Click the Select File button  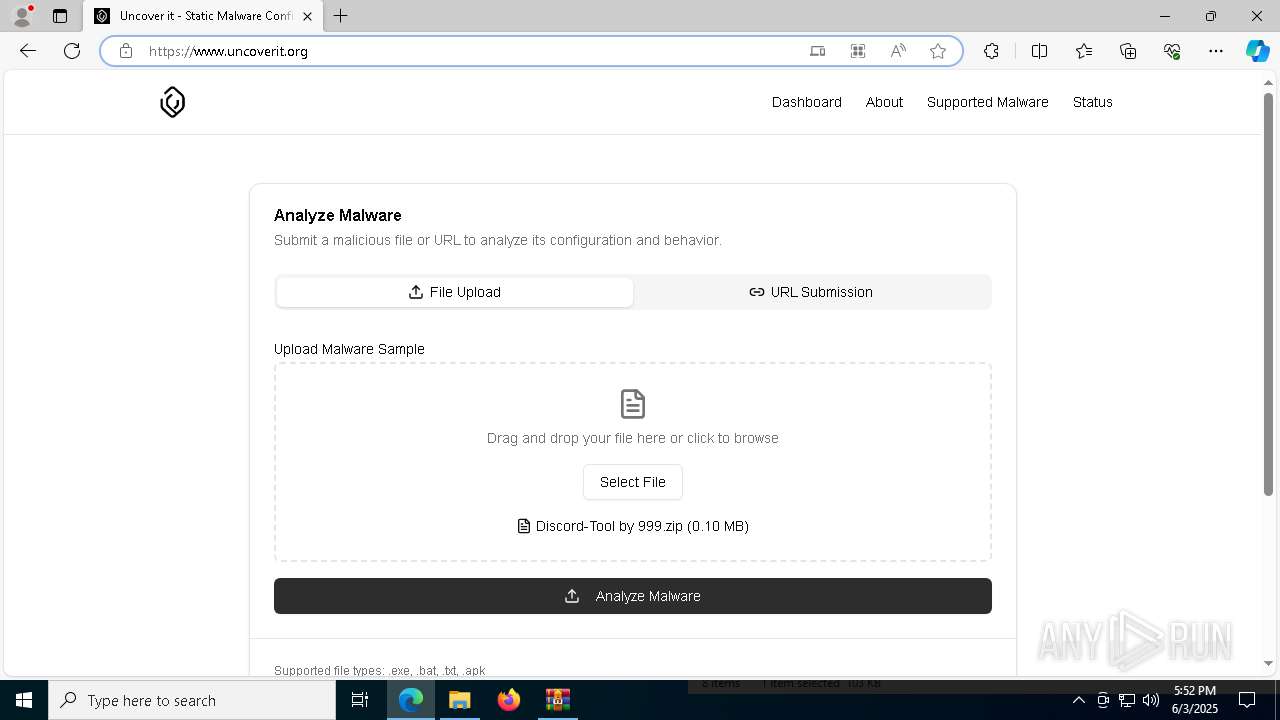coord(633,482)
